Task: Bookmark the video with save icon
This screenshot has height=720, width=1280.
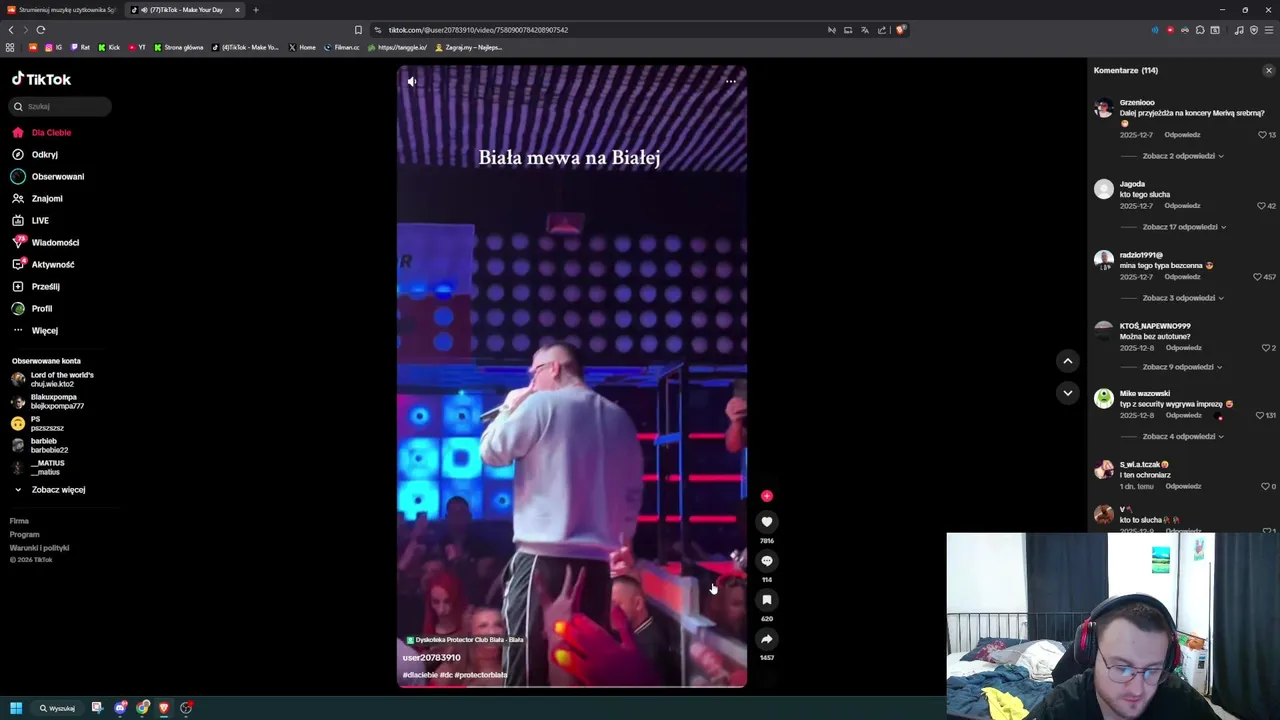Action: click(x=767, y=600)
